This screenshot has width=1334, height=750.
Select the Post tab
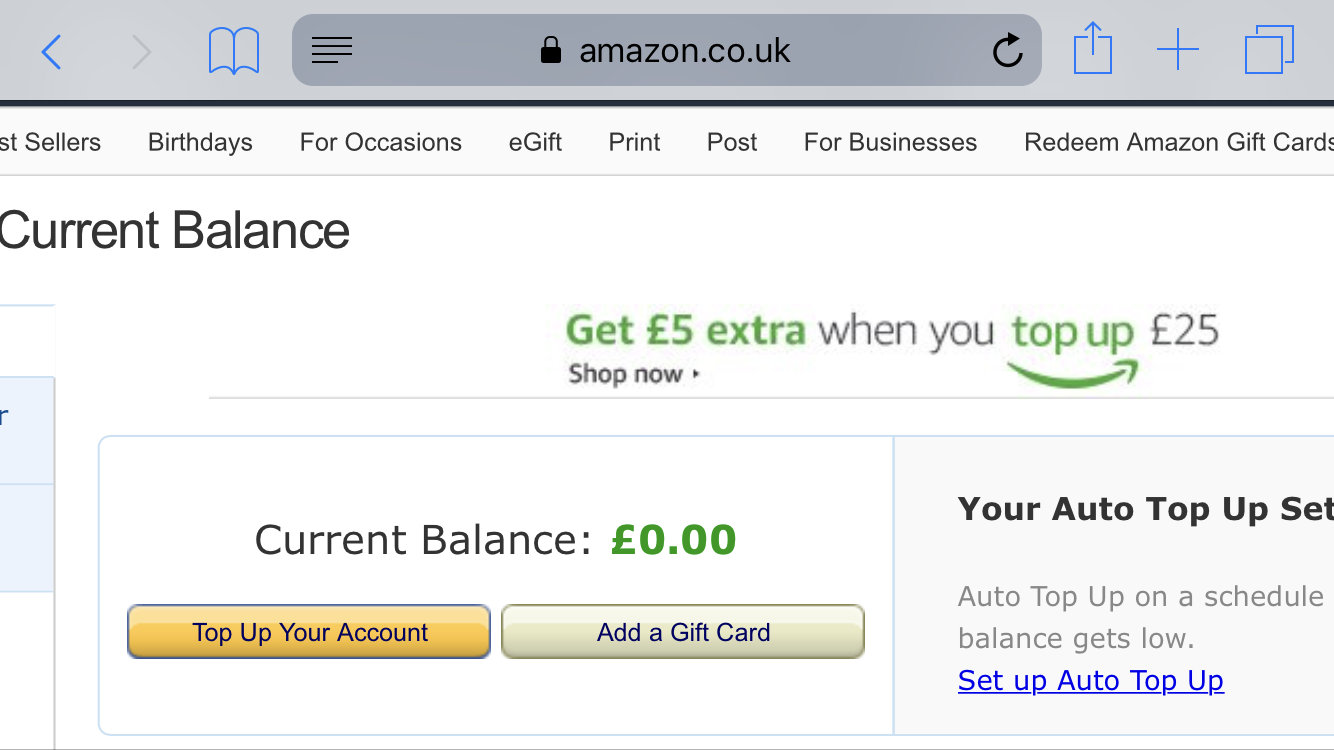pyautogui.click(x=732, y=142)
